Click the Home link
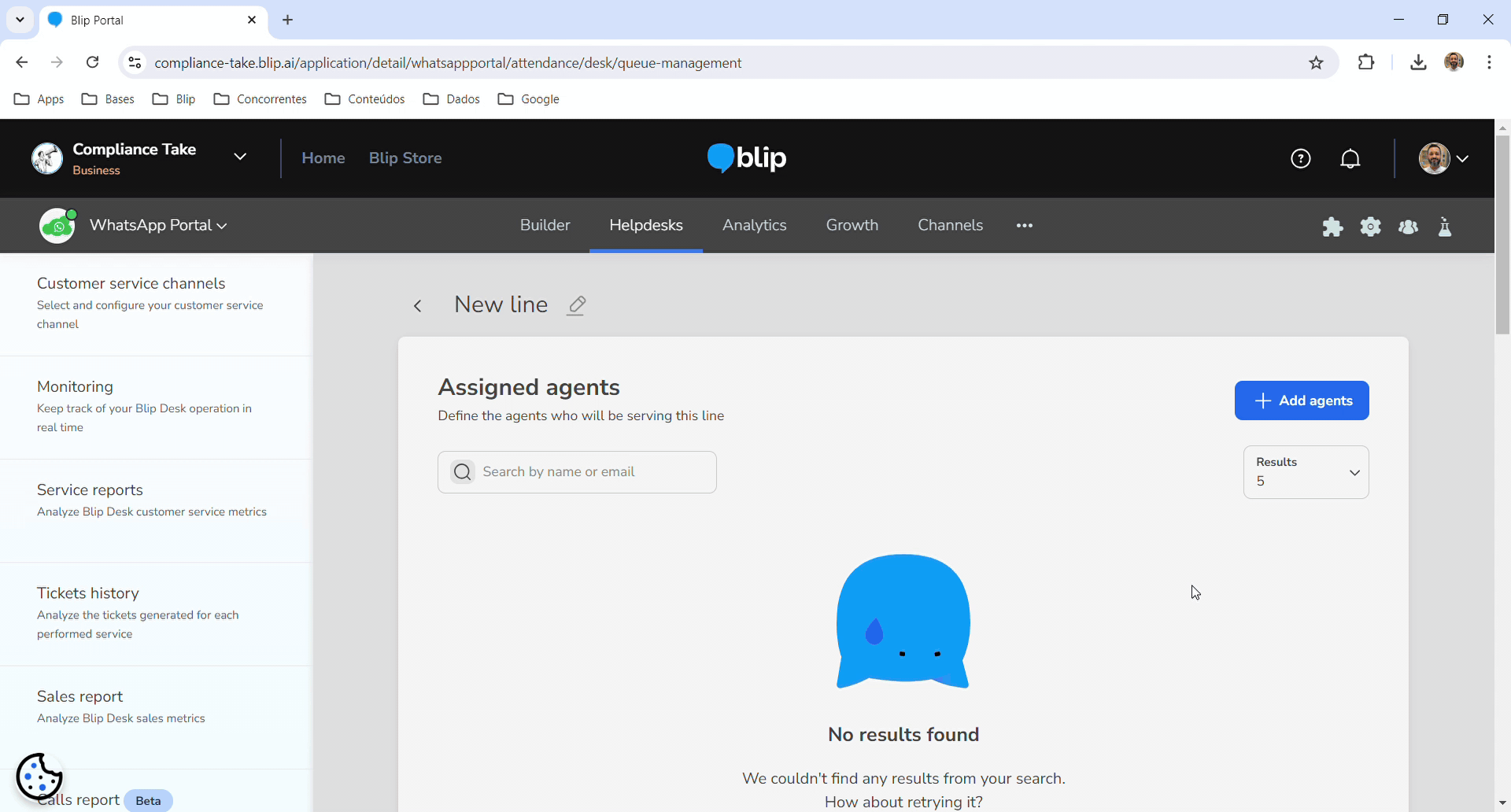This screenshot has width=1511, height=812. click(x=323, y=158)
